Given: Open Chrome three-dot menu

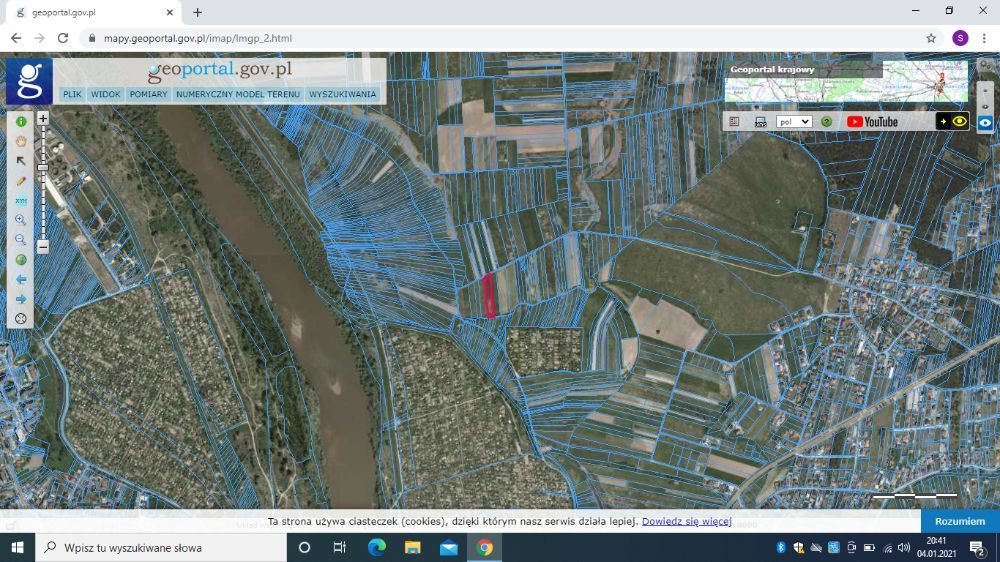Looking at the screenshot, I should 984,38.
